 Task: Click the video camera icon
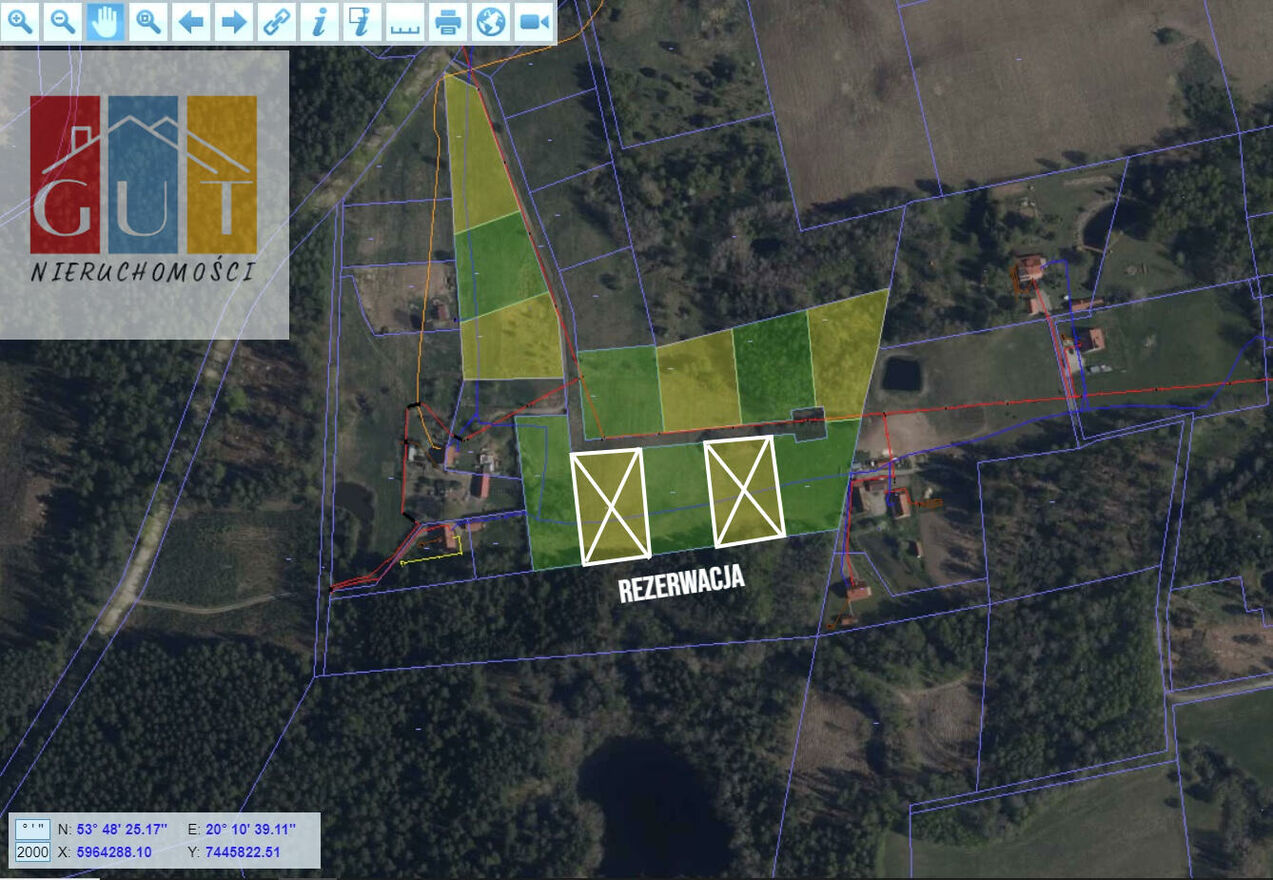533,21
